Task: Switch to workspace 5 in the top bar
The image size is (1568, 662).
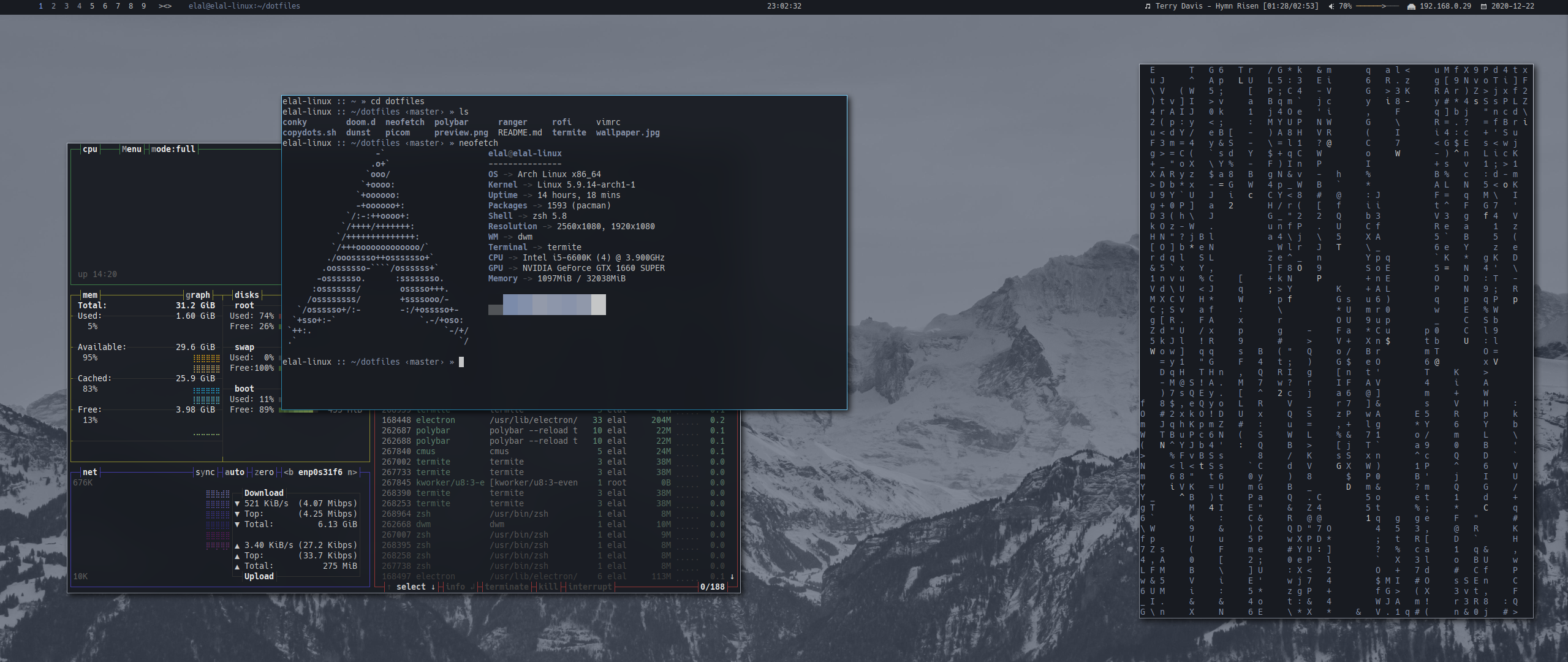Action: pyautogui.click(x=92, y=6)
